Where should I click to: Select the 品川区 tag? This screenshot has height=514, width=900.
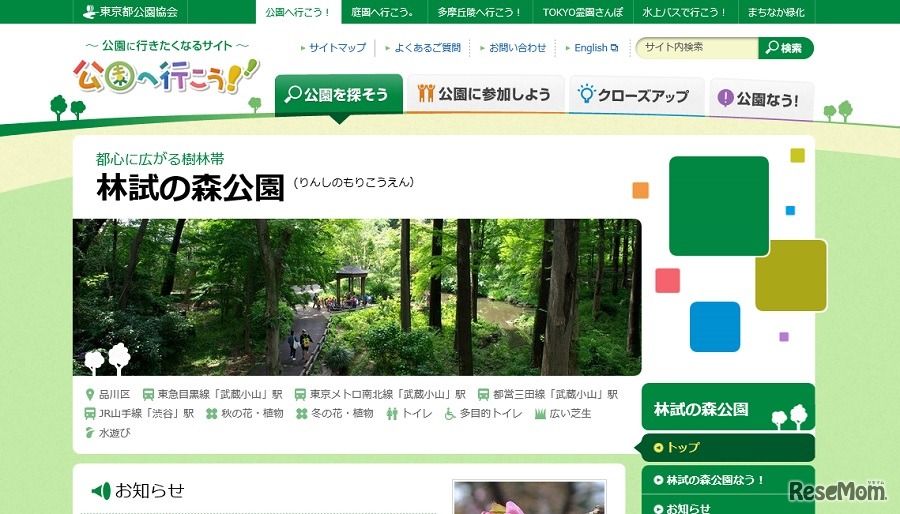114,395
